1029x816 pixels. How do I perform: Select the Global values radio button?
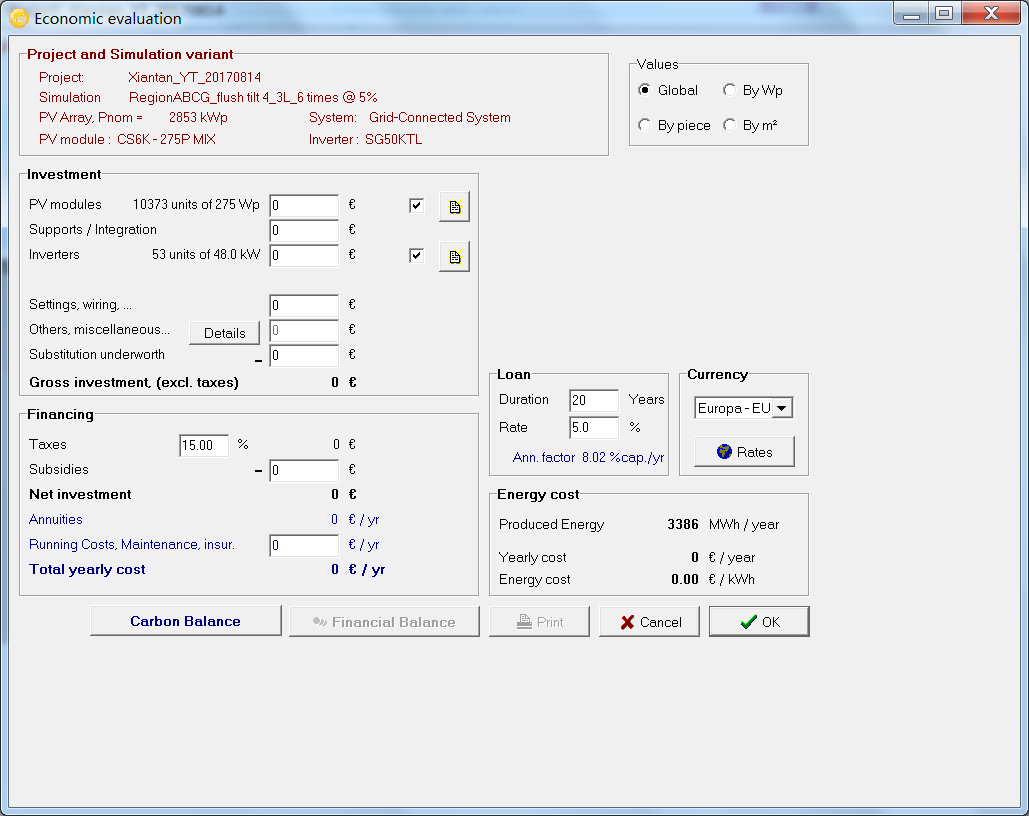tap(645, 90)
